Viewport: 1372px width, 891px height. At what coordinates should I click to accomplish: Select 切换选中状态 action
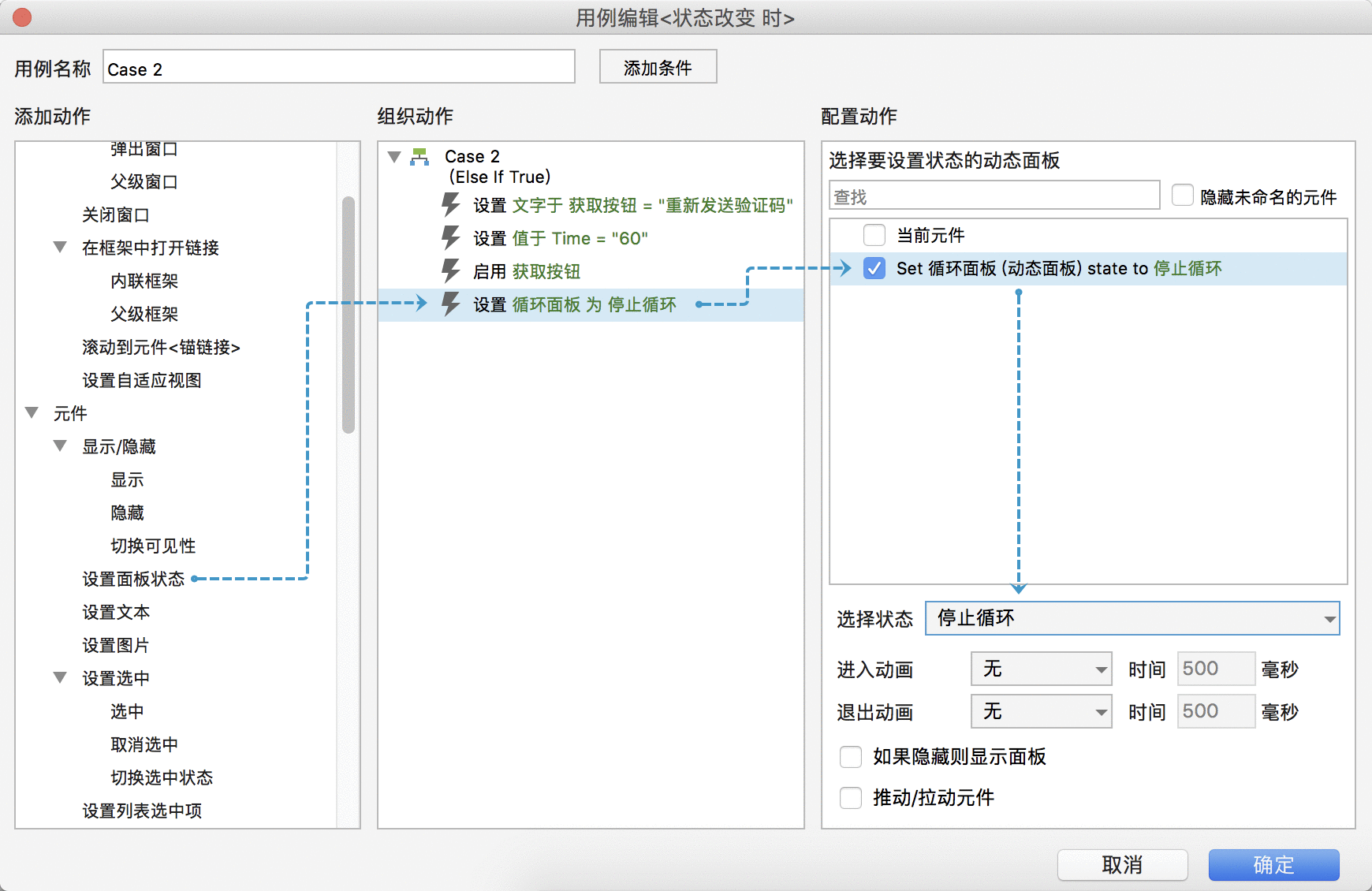(x=162, y=777)
